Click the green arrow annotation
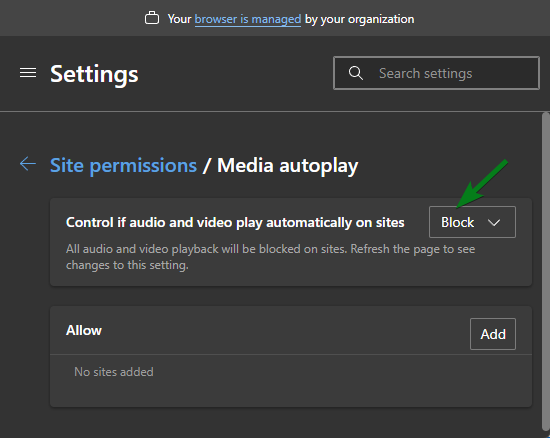550x438 pixels. pos(482,183)
